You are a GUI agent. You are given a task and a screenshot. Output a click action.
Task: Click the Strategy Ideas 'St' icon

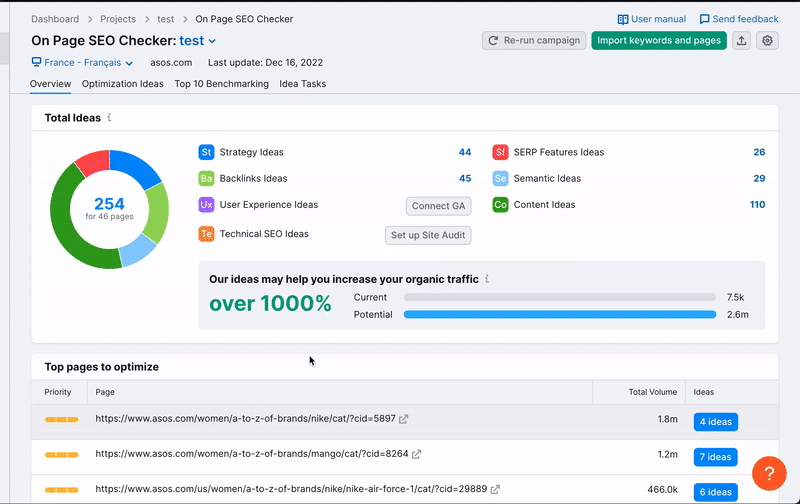(x=206, y=152)
